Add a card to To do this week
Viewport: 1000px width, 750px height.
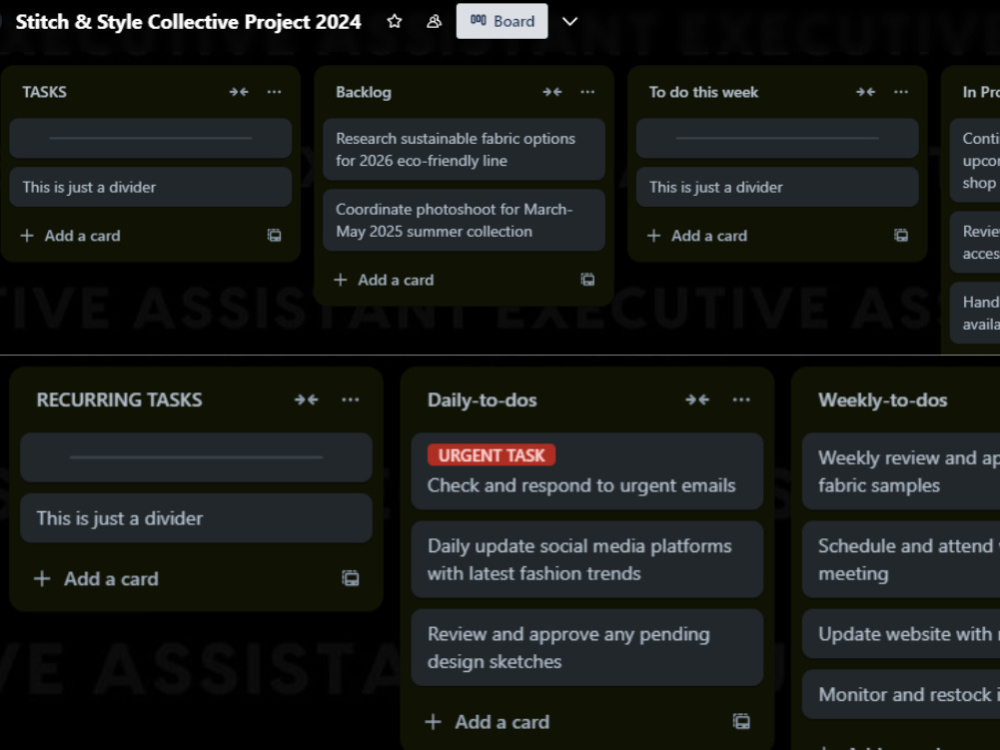click(x=696, y=235)
